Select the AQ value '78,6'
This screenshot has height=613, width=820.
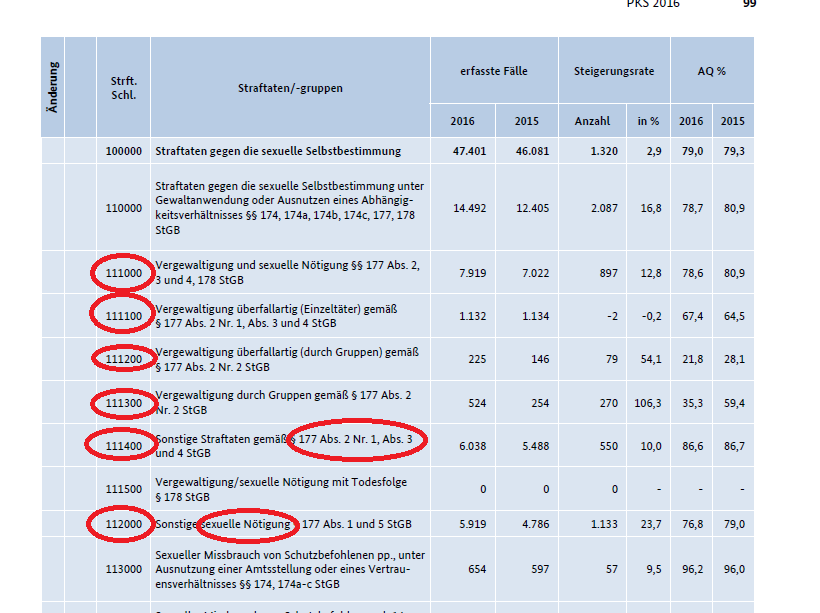pyautogui.click(x=692, y=273)
